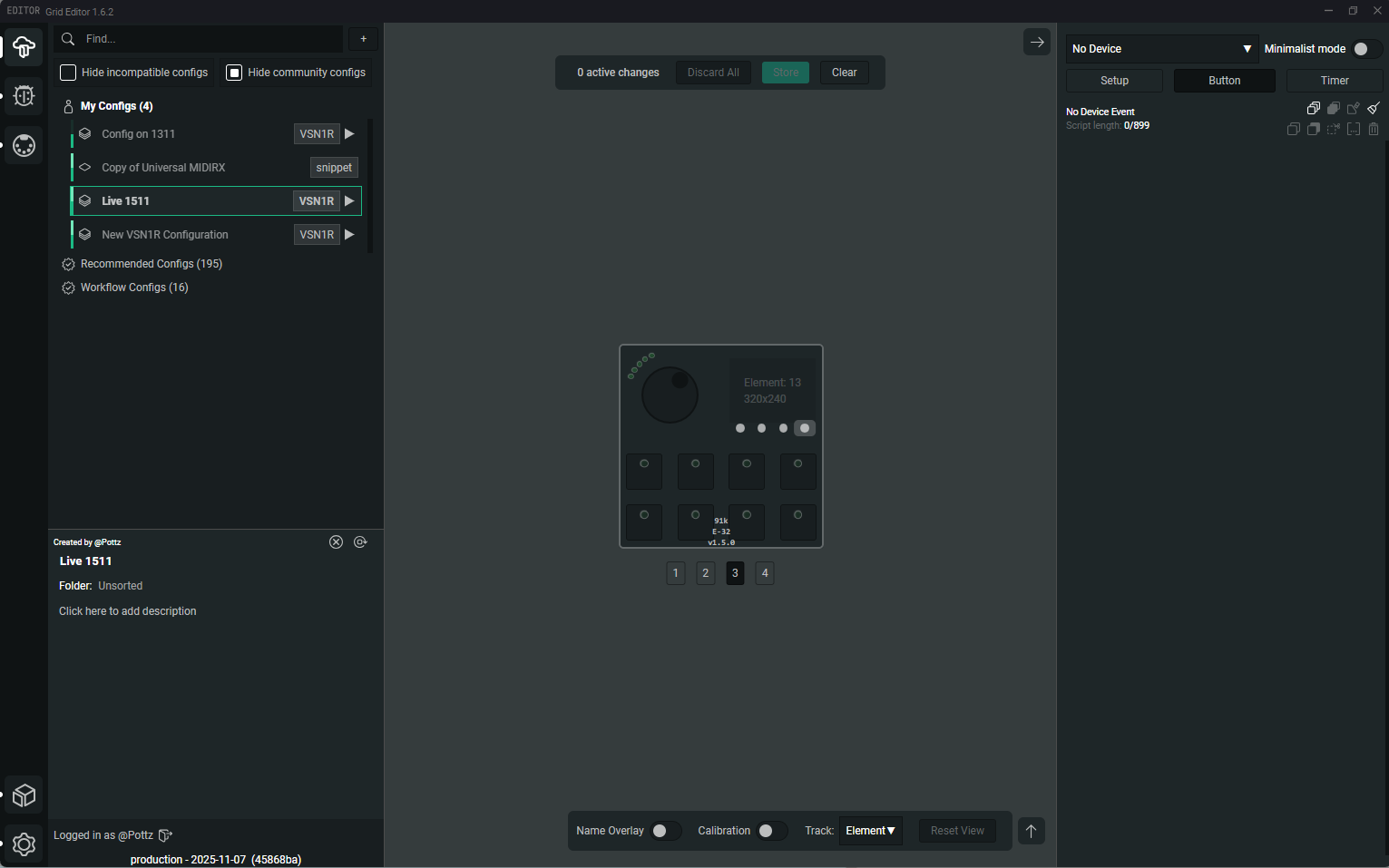This screenshot has height=868, width=1389.
Task: Expand Recommended Configs (195) section
Action: point(151,264)
